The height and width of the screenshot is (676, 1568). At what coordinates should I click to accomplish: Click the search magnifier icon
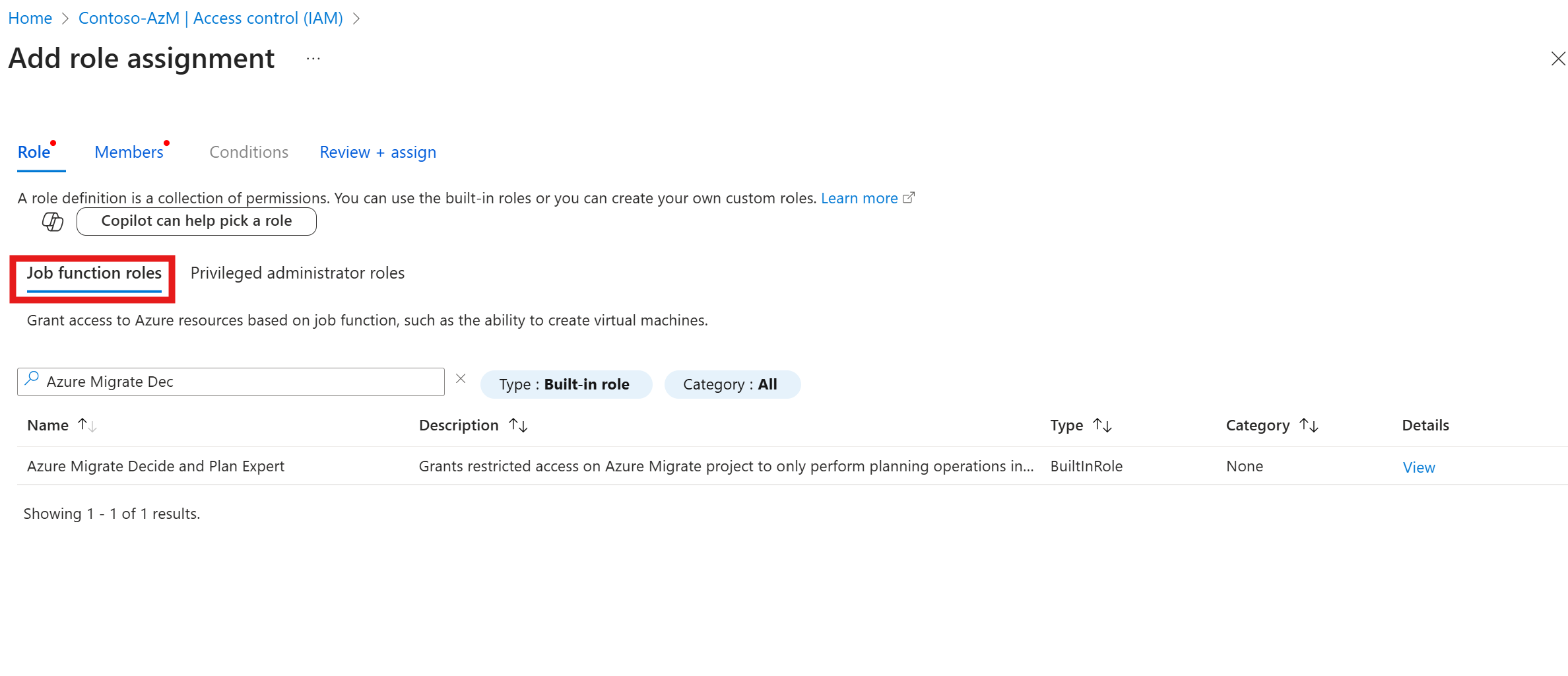[x=32, y=379]
